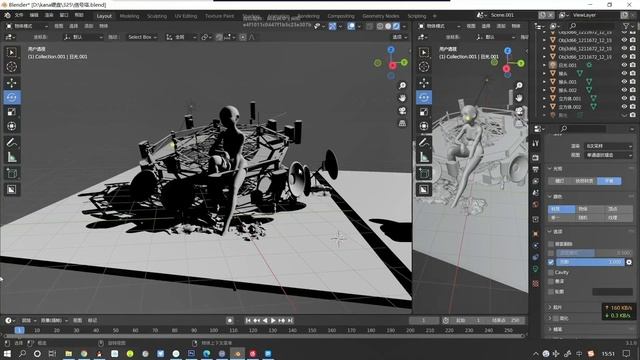
Task: Click the outliner filter funnel icon
Action: [x=626, y=26]
